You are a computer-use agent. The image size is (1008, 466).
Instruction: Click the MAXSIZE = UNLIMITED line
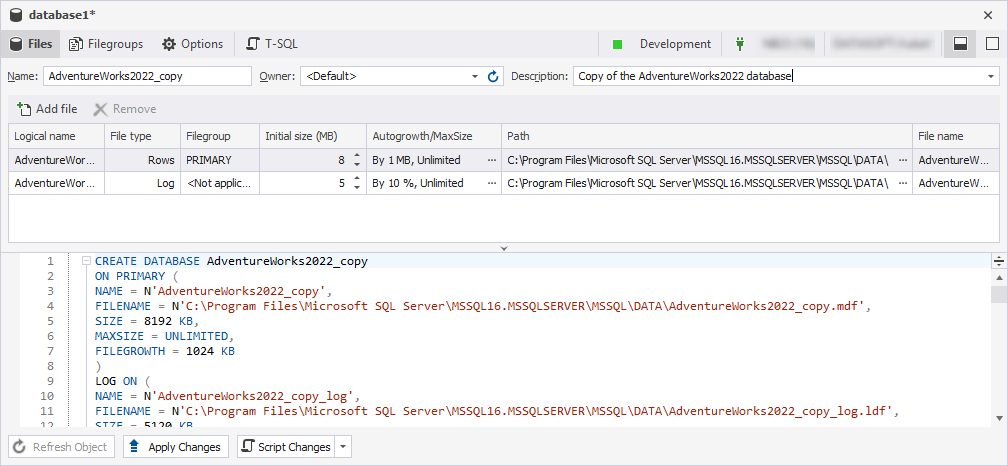click(164, 336)
